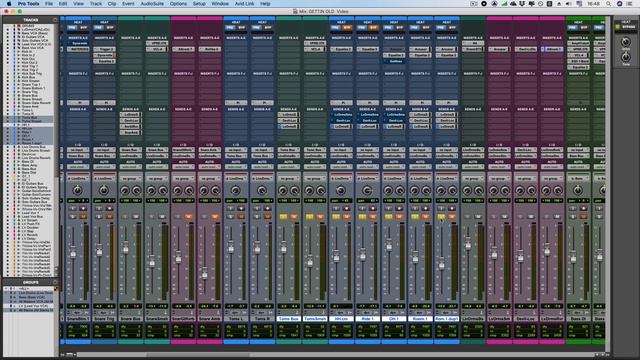Click the left pan knob on OH 1
Screen dimensions: 640x360
388,190
